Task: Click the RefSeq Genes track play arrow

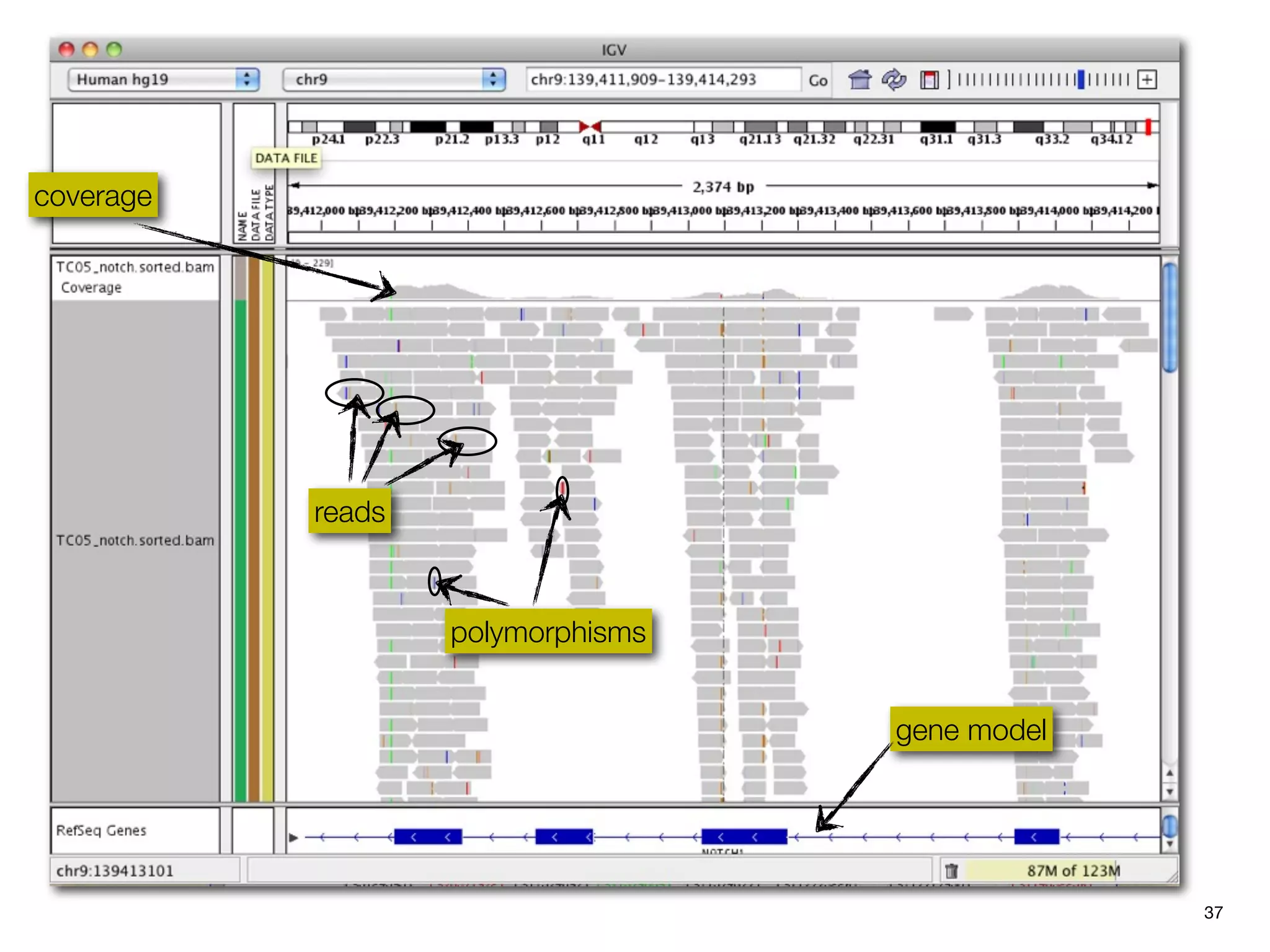Action: click(x=293, y=838)
